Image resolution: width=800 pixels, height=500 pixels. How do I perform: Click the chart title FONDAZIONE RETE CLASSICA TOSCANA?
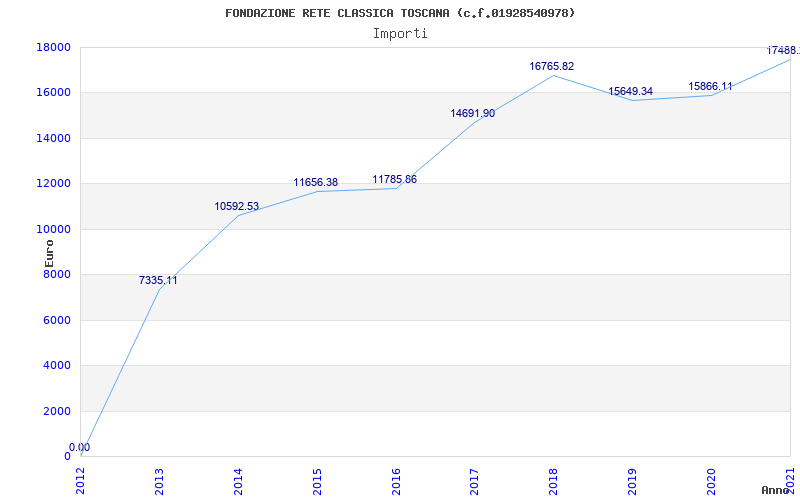(400, 13)
